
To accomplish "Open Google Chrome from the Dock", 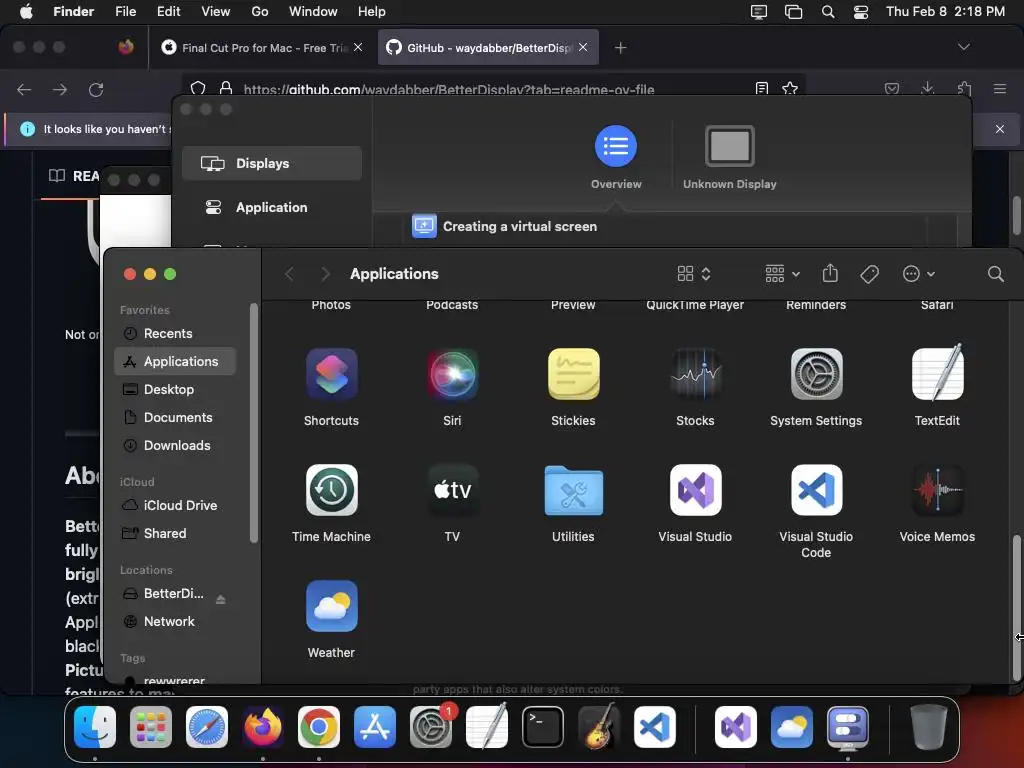I will pyautogui.click(x=319, y=727).
